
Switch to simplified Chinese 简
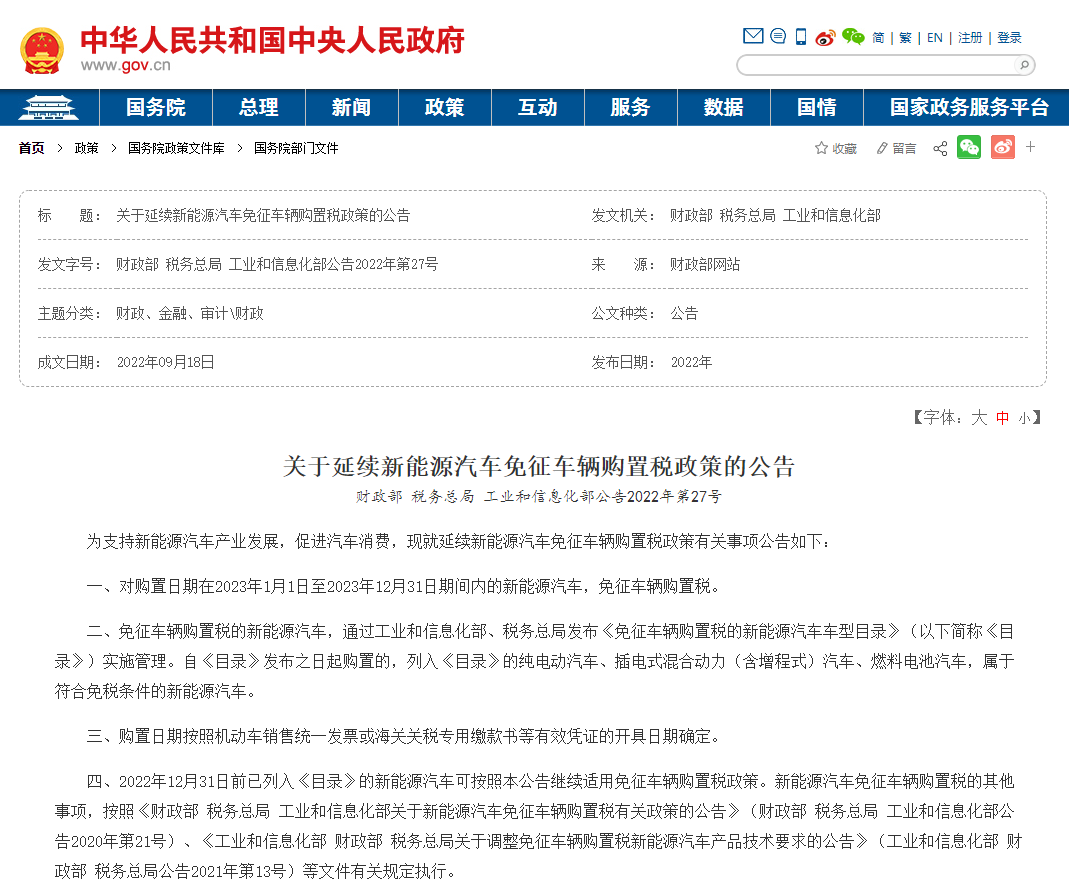878,38
